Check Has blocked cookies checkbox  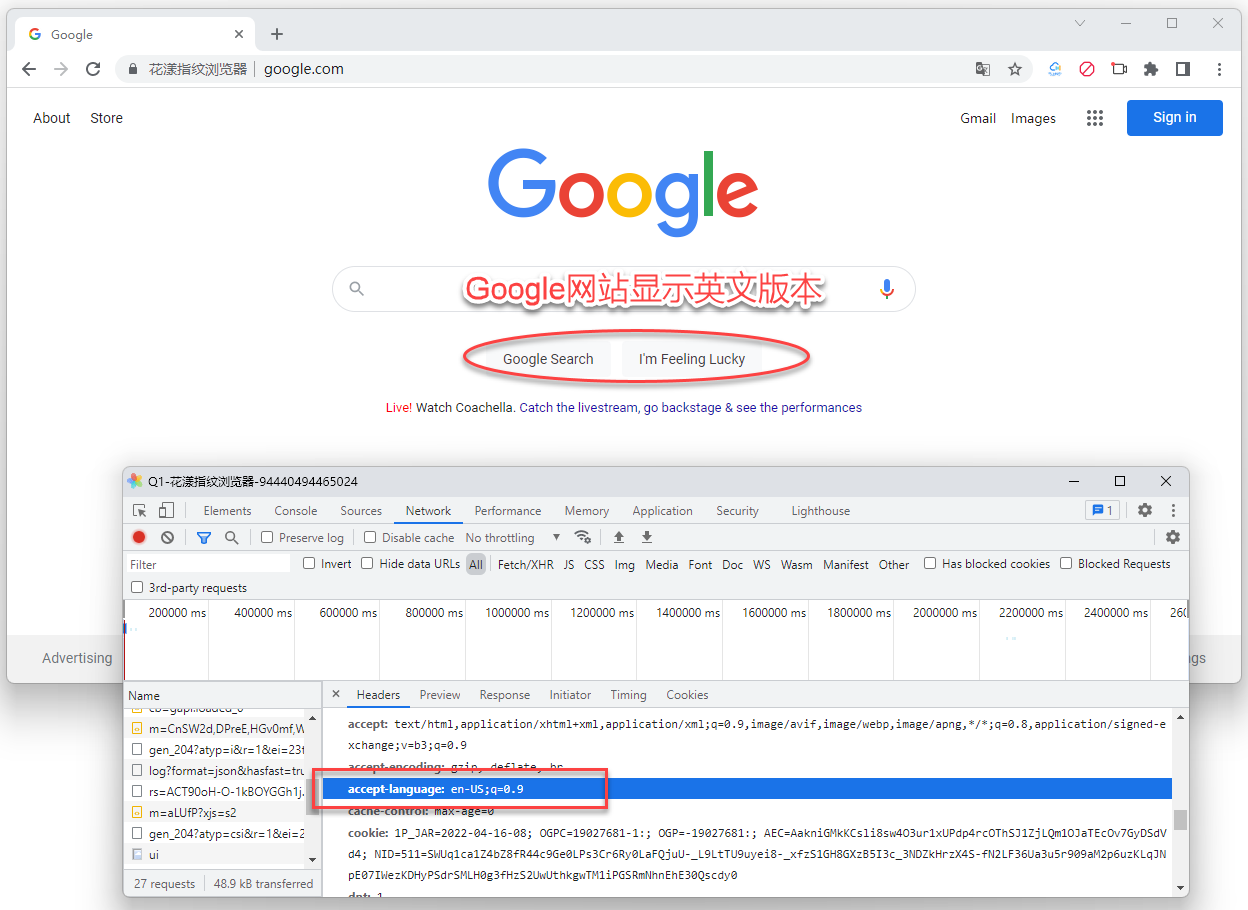pyautogui.click(x=930, y=563)
